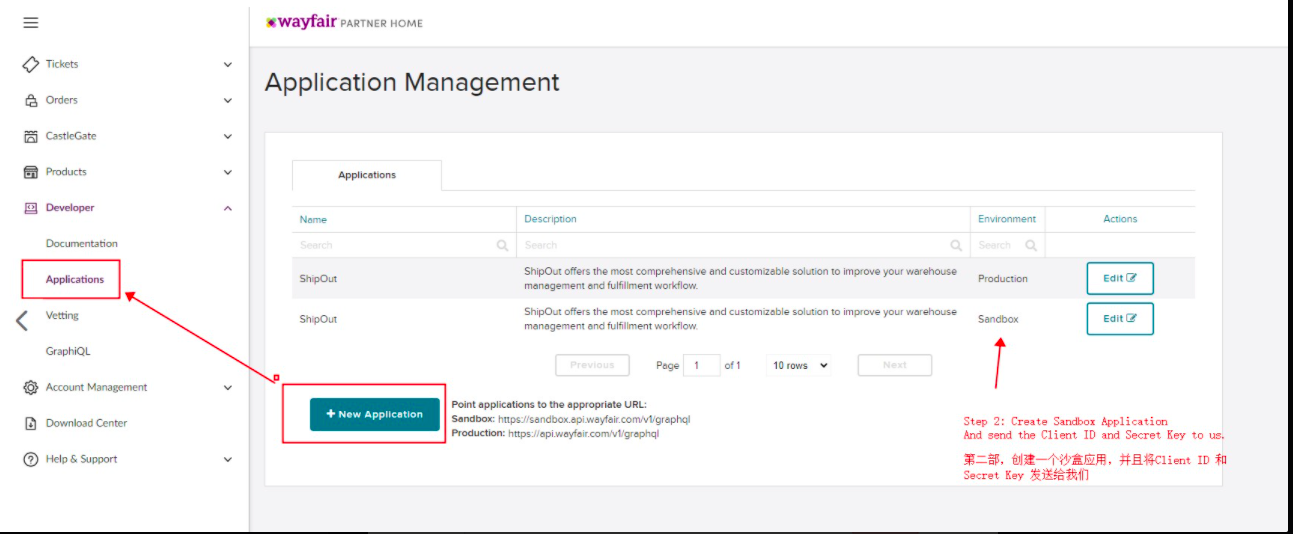The width and height of the screenshot is (1293, 534).
Task: Open Orders in the sidebar
Action: tap(61, 100)
